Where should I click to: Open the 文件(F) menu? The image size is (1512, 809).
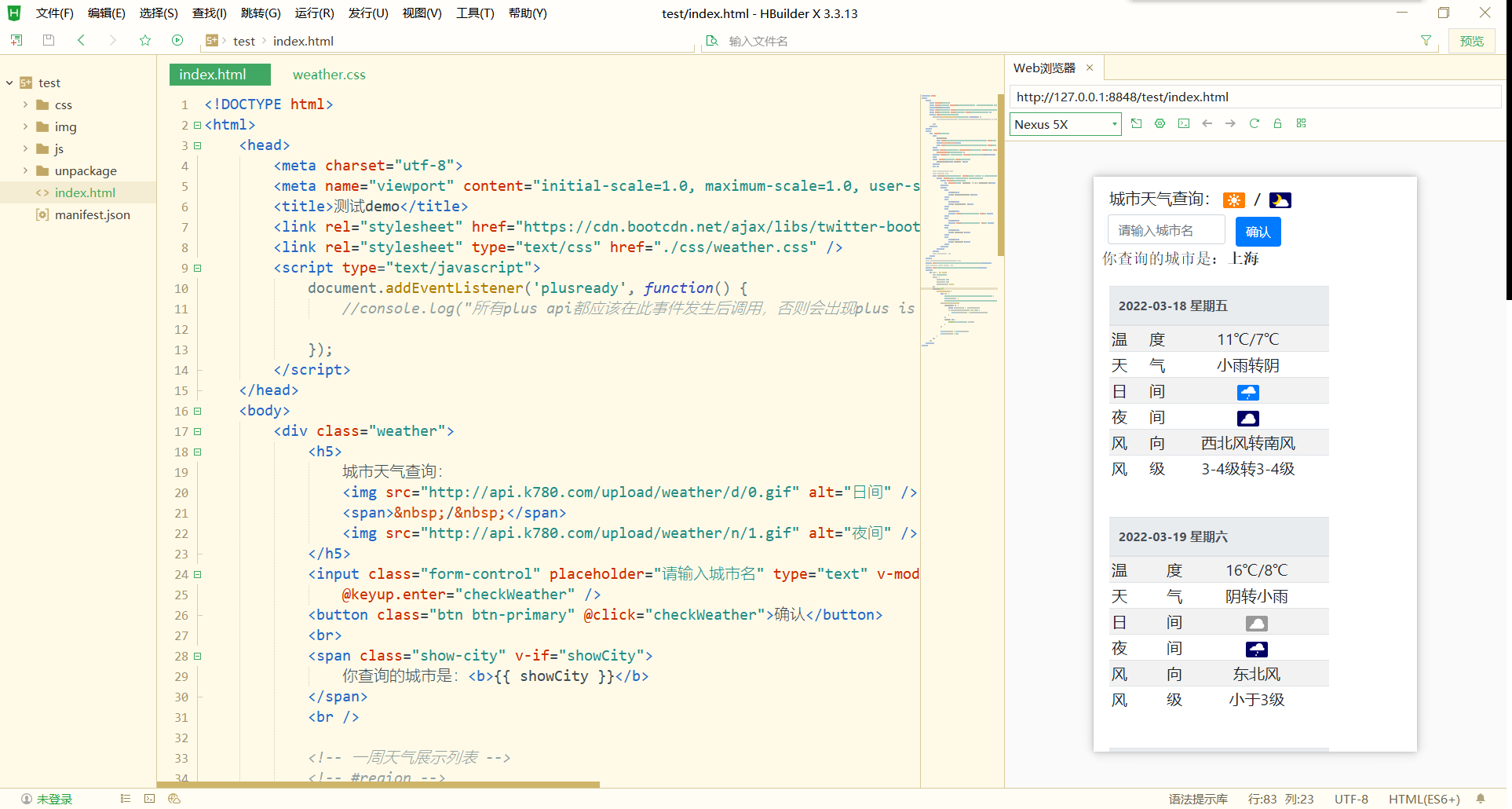click(x=54, y=13)
